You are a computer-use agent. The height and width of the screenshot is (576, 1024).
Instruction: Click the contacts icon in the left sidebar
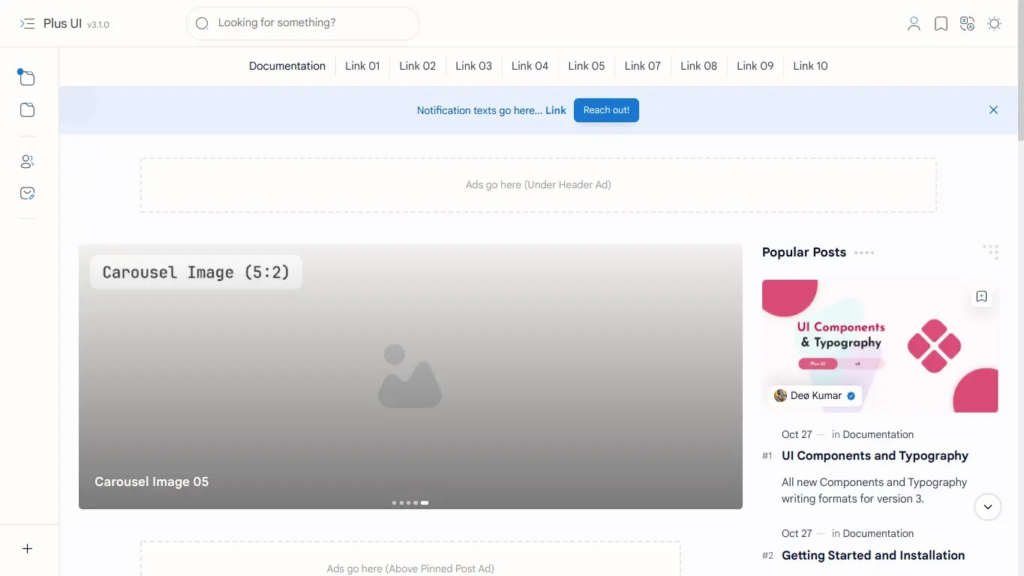point(26,161)
